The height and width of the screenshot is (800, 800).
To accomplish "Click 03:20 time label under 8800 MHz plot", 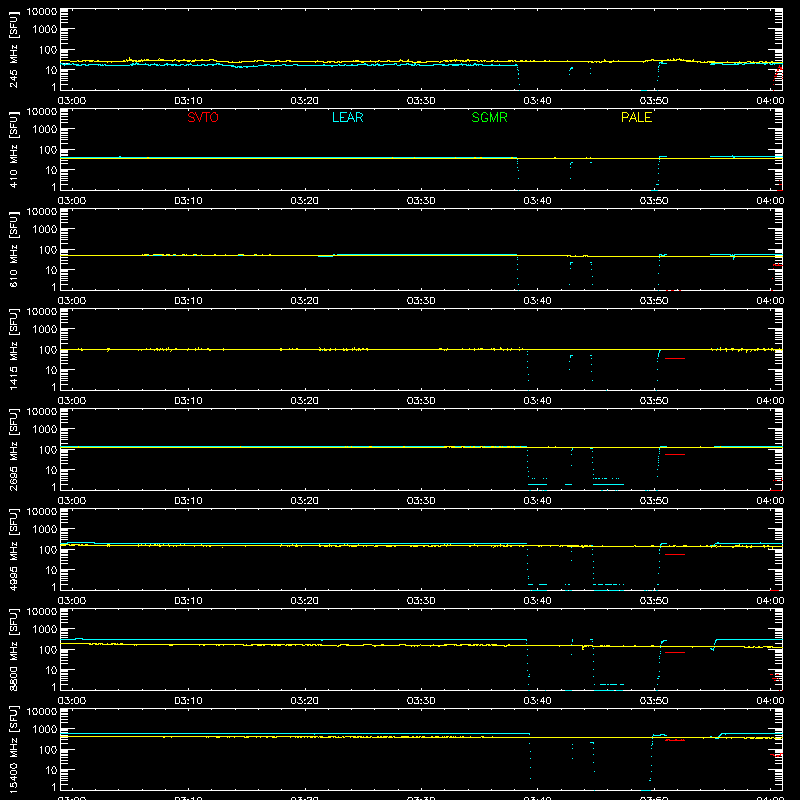I will click(x=305, y=701).
